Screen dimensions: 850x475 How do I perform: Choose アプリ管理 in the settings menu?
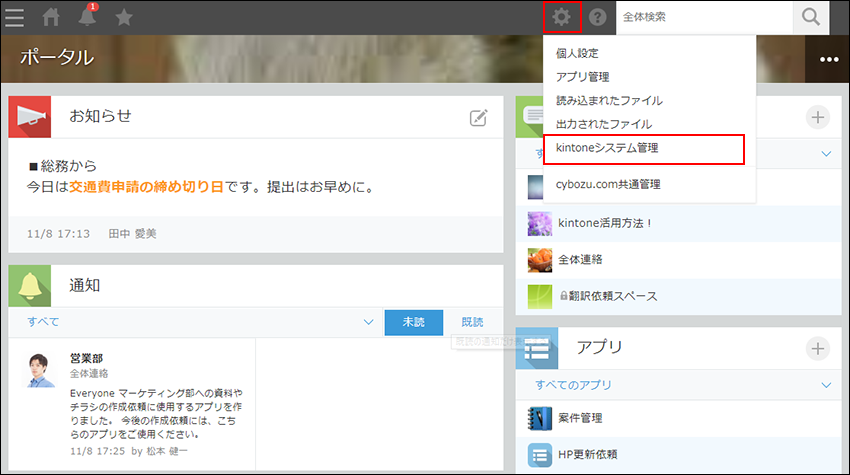(x=583, y=77)
